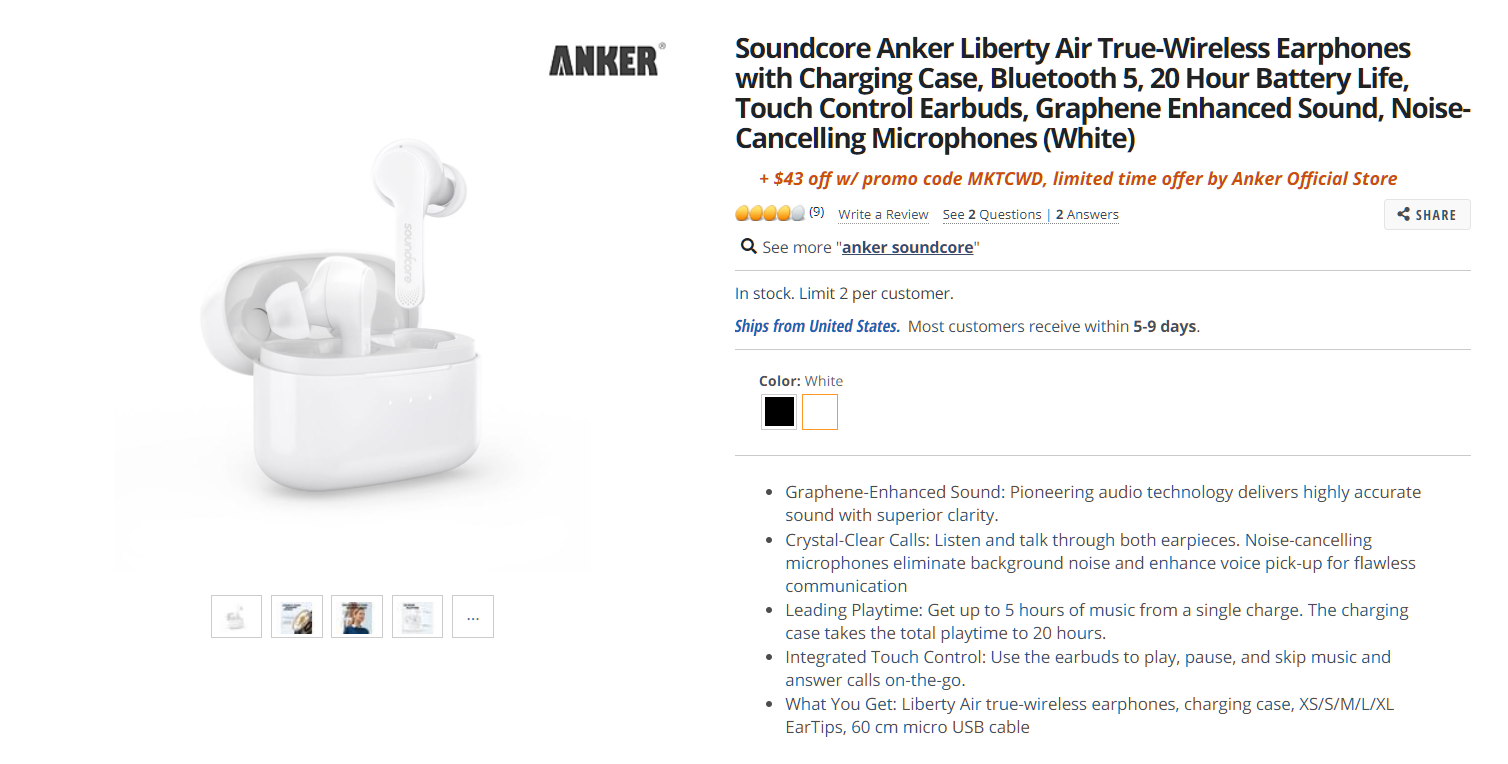View the third thumbnail with woman wearing earbuds
The width and height of the screenshot is (1508, 764).
tap(357, 617)
